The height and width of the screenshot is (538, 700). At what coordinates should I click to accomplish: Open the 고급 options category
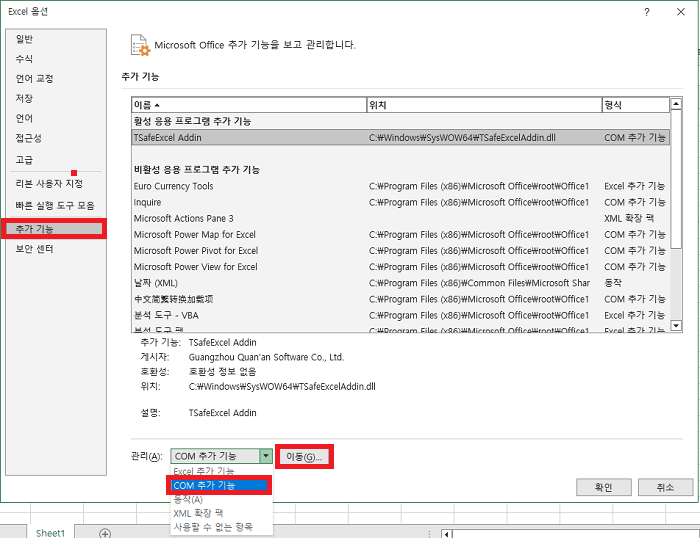pyautogui.click(x=25, y=159)
